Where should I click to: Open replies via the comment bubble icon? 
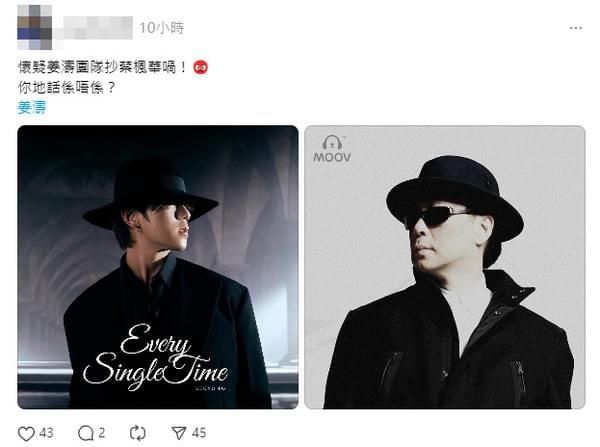coord(86,434)
